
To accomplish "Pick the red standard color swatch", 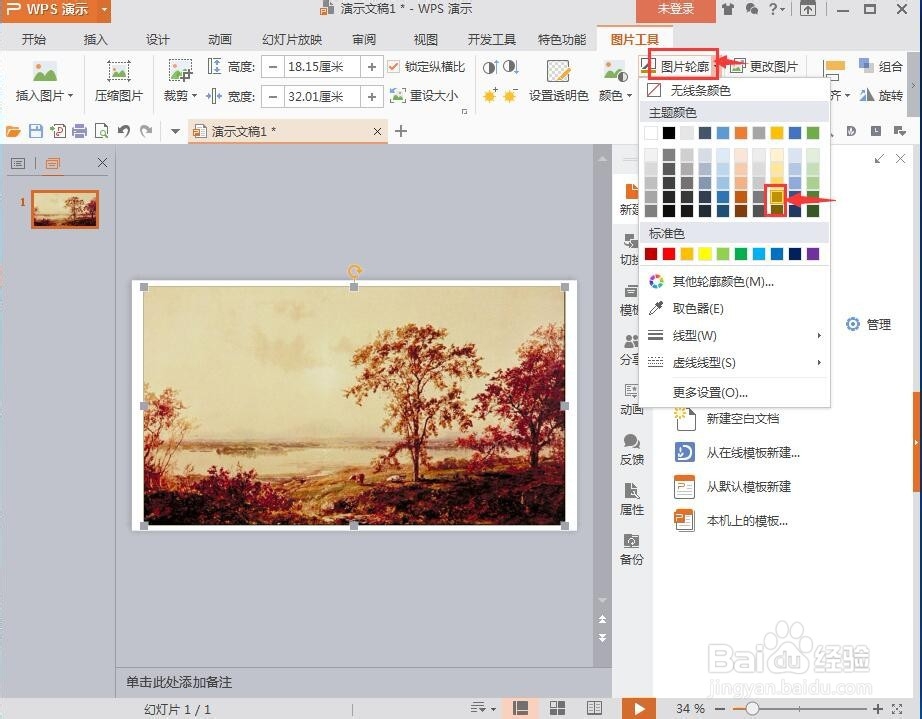I will [669, 253].
